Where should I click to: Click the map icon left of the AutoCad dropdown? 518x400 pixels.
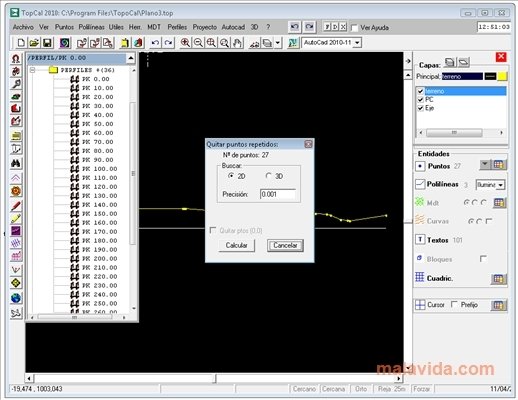coord(293,43)
